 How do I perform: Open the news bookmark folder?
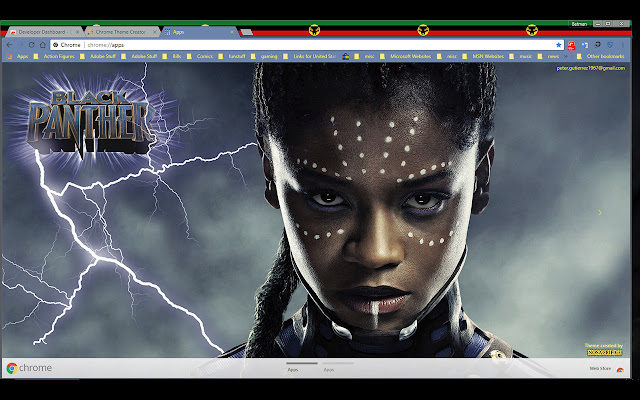click(x=549, y=56)
